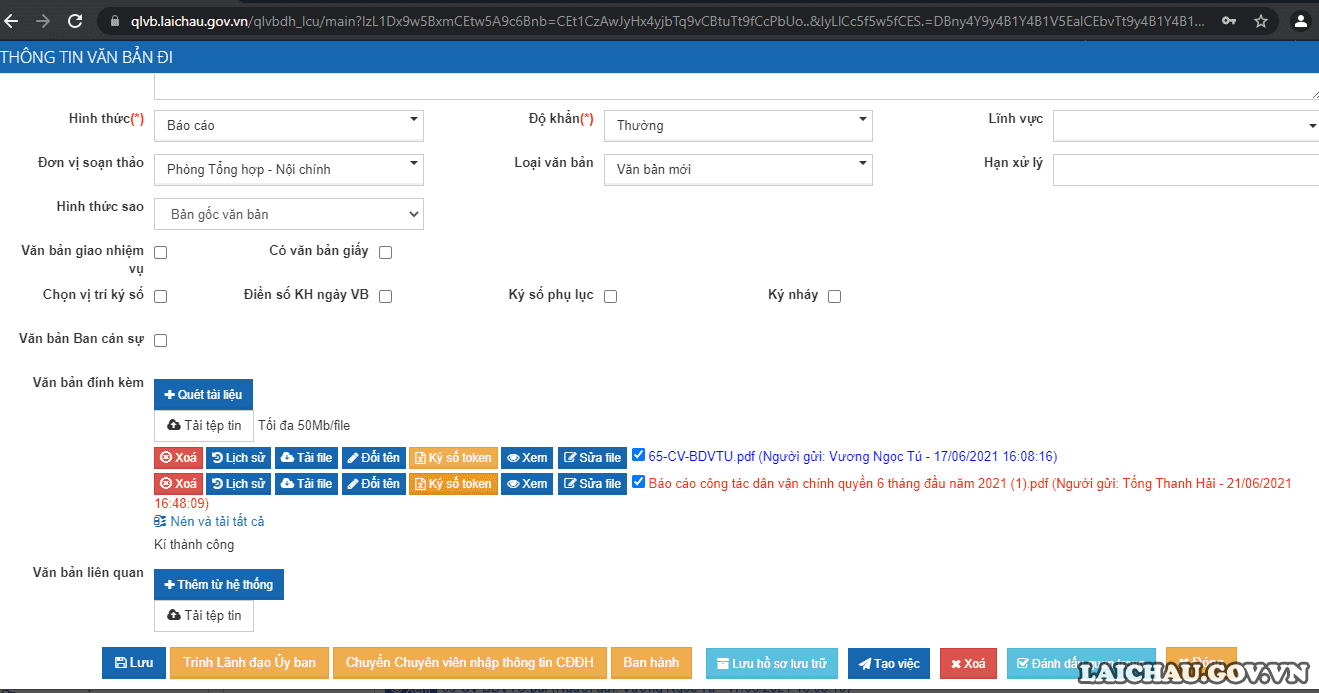Tick the Có văn bản giấy checkbox
This screenshot has height=693, width=1319.
point(385,253)
